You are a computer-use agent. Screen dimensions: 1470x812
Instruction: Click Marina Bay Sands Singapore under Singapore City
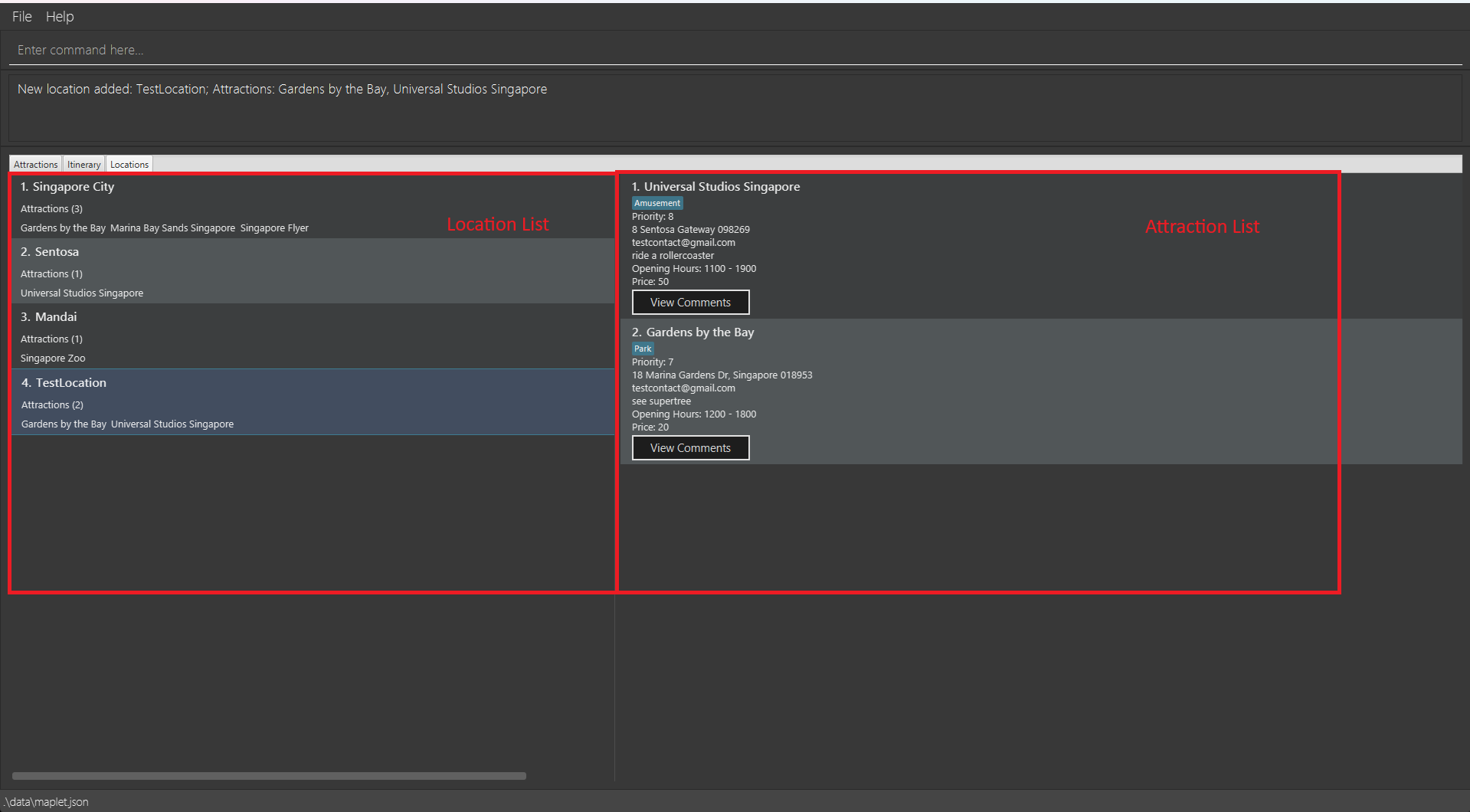pos(172,228)
